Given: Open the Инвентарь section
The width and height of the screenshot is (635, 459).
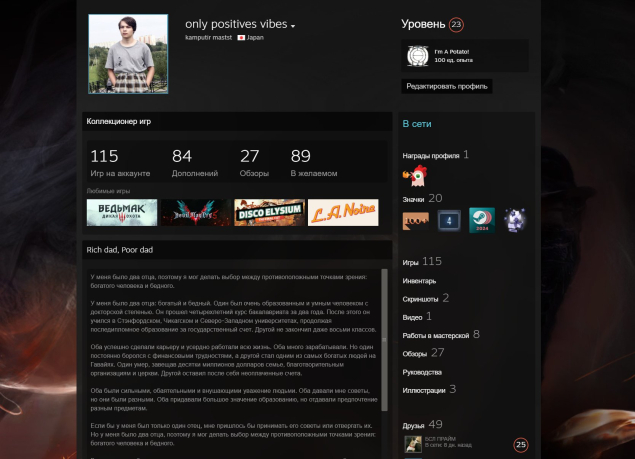Looking at the screenshot, I should click(419, 281).
